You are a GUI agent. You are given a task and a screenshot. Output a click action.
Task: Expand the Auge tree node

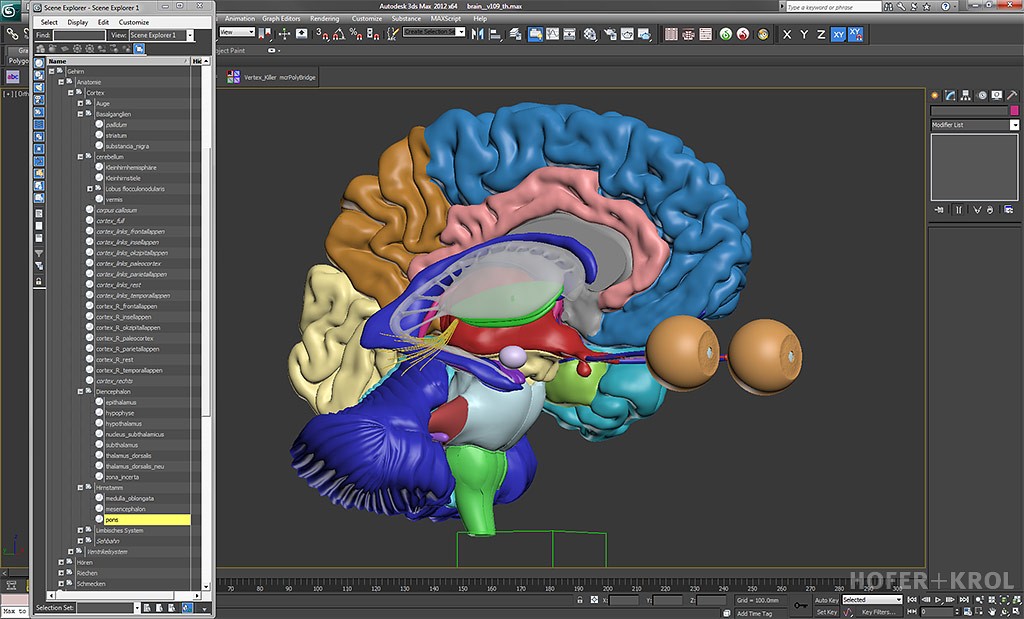click(x=80, y=103)
